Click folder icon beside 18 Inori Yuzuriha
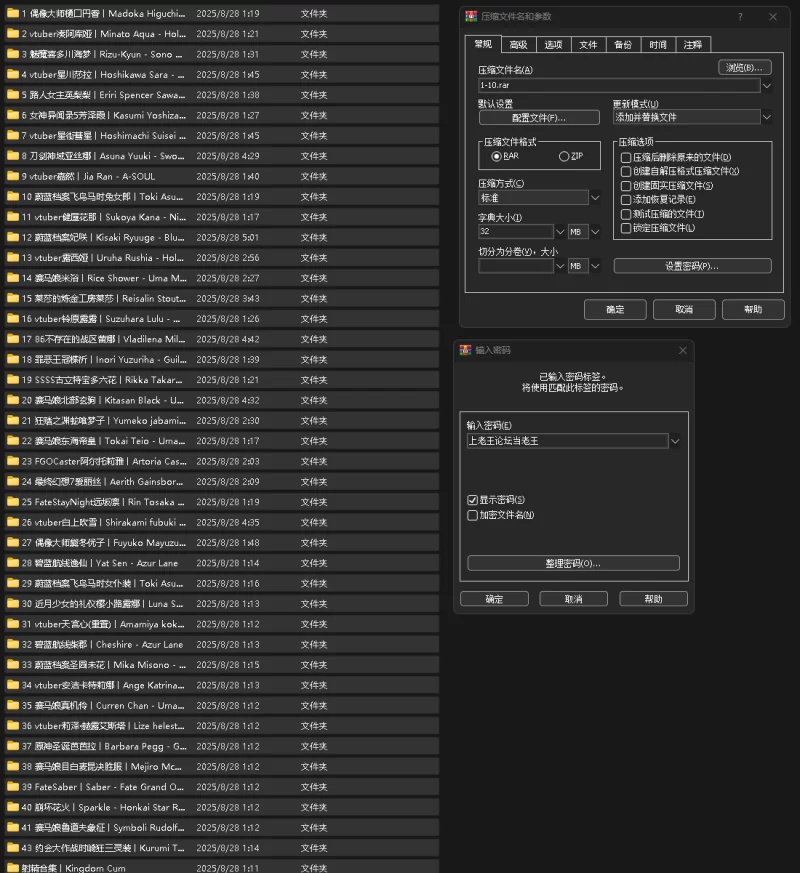Viewport: 800px width, 873px height. tap(12, 359)
